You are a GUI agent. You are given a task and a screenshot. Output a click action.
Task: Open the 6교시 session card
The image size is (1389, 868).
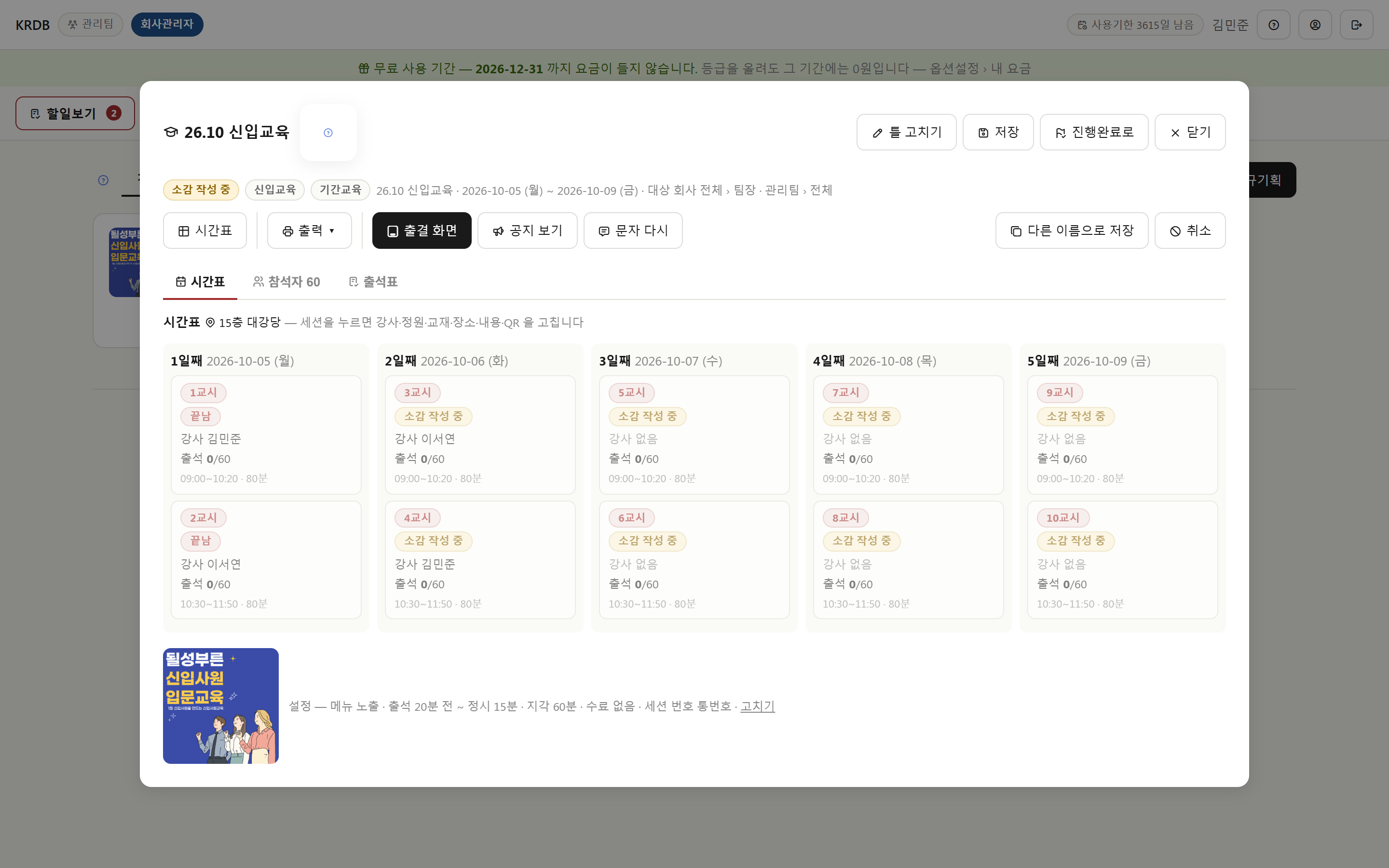coord(694,560)
